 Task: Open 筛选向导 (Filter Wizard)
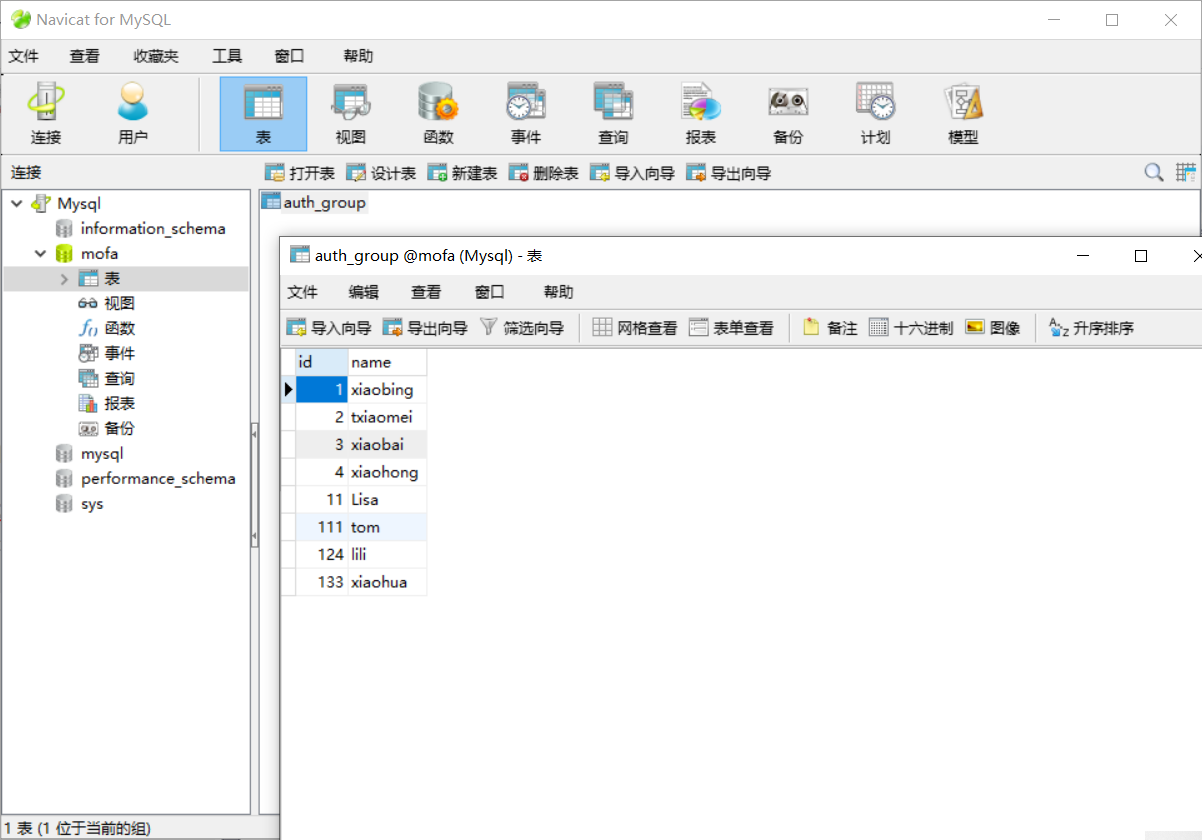click(522, 327)
